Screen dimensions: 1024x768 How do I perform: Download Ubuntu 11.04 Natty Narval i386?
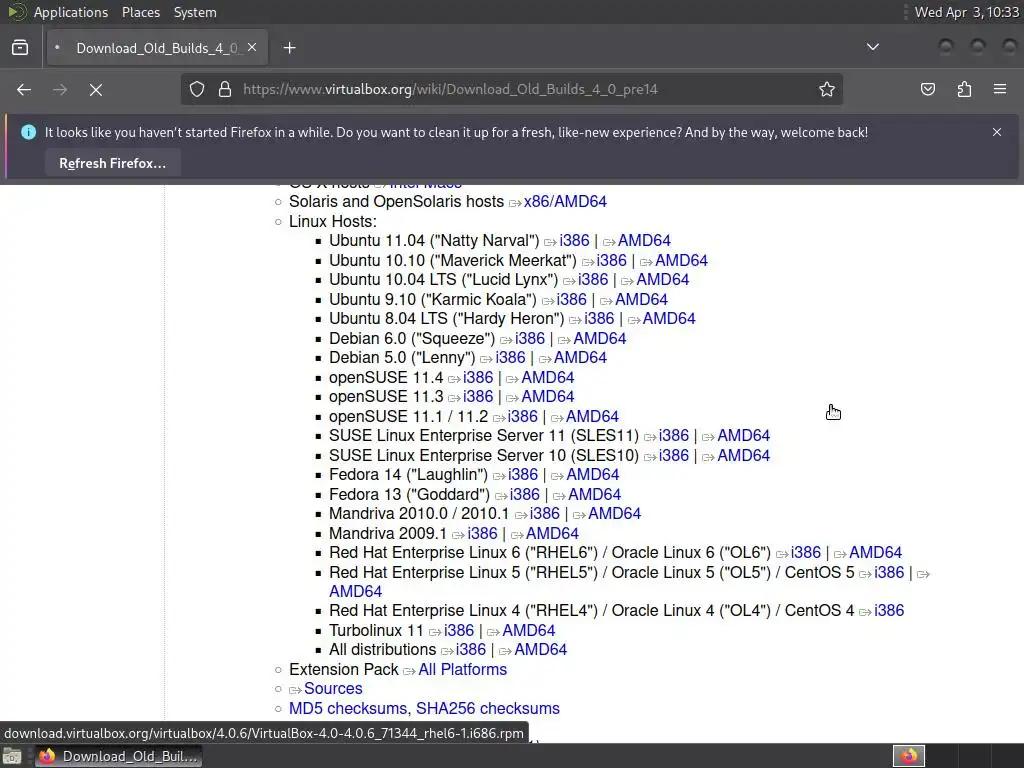[574, 240]
